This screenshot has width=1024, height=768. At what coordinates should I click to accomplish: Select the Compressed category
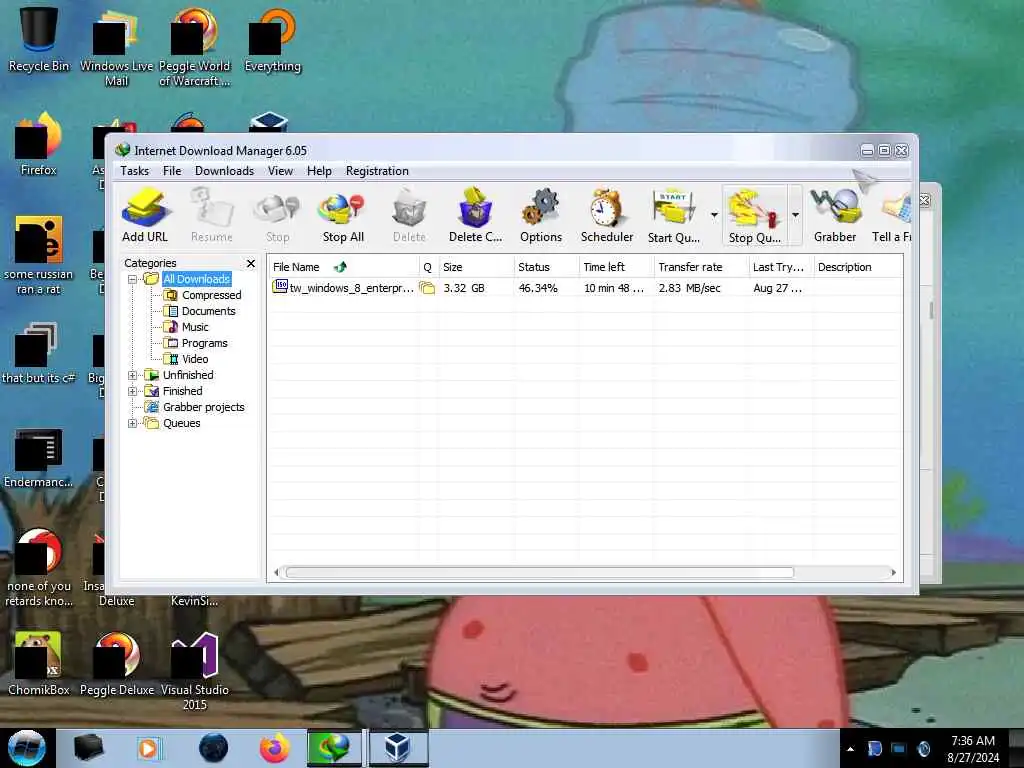point(211,295)
